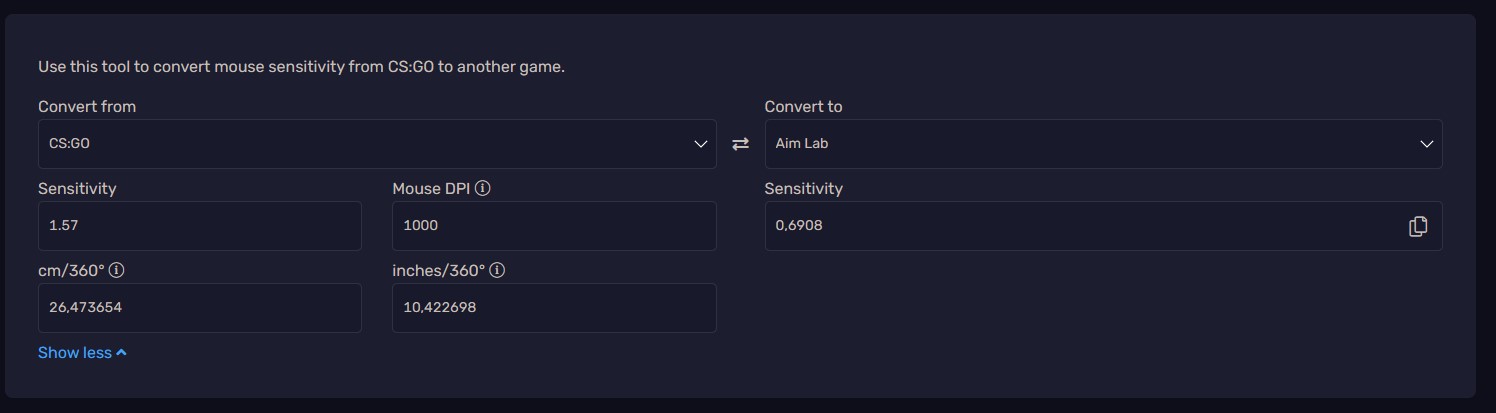Click the Convert to chevron arrow
Viewport: 1496px width, 413px height.
(1427, 144)
